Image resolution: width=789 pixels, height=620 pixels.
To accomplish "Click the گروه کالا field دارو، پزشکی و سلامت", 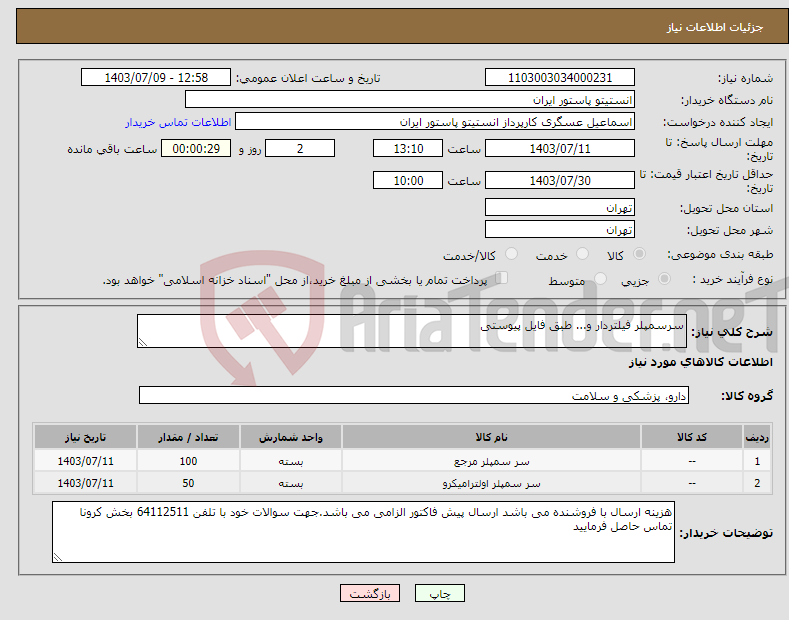I will [x=414, y=396].
